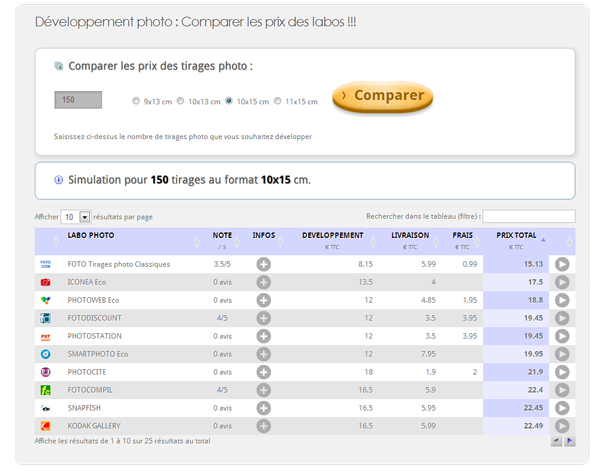Go to PHOTOCITE via arrow icon
This screenshot has height=471, width=600.
562,372
